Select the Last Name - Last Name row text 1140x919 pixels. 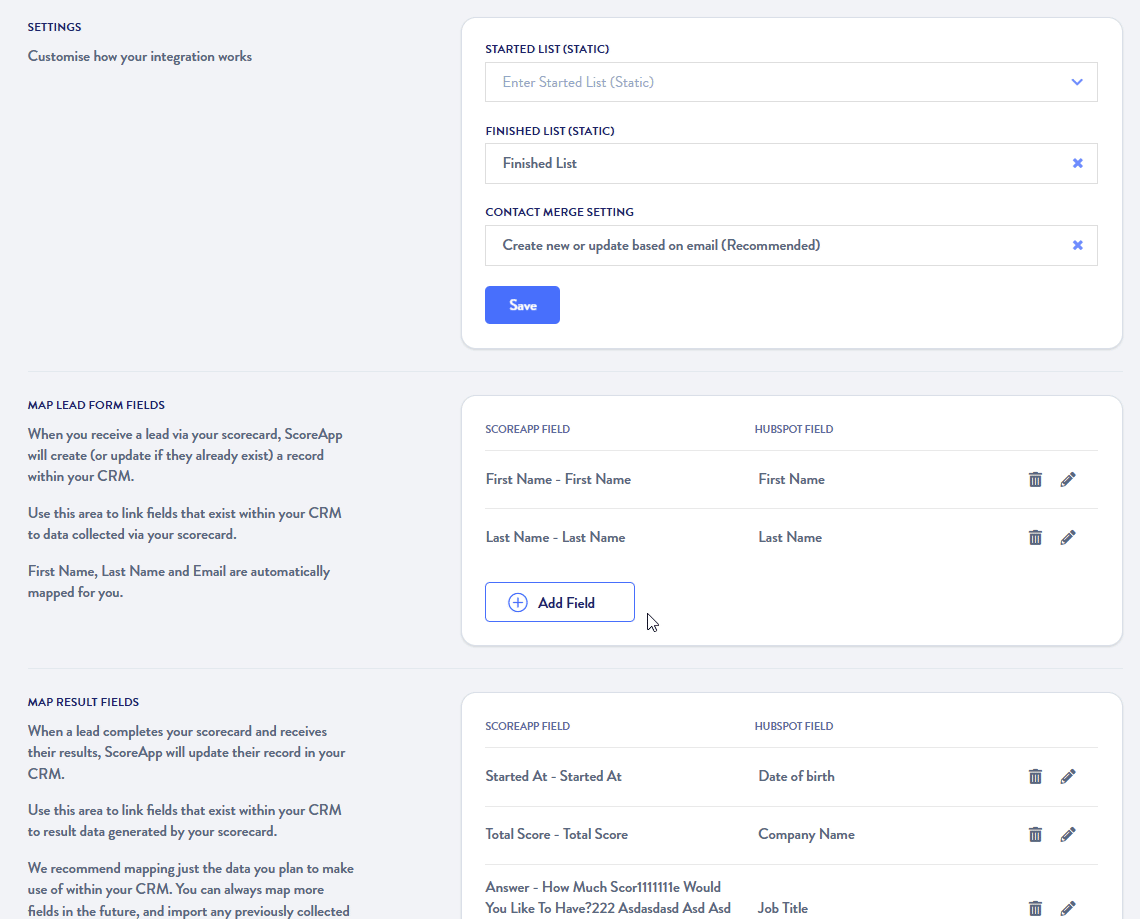(x=555, y=537)
